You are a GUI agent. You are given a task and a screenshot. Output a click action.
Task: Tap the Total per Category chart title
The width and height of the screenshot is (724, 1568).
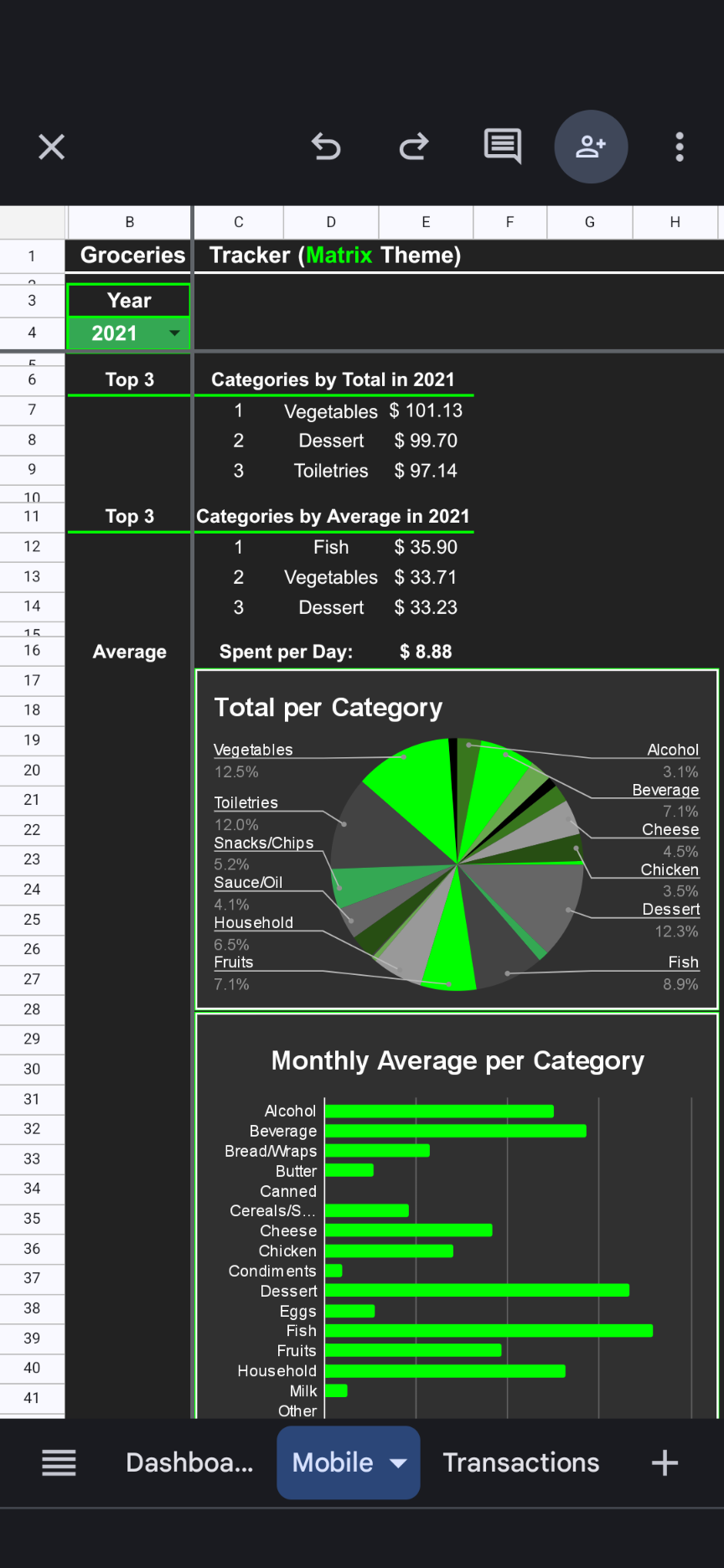point(328,708)
